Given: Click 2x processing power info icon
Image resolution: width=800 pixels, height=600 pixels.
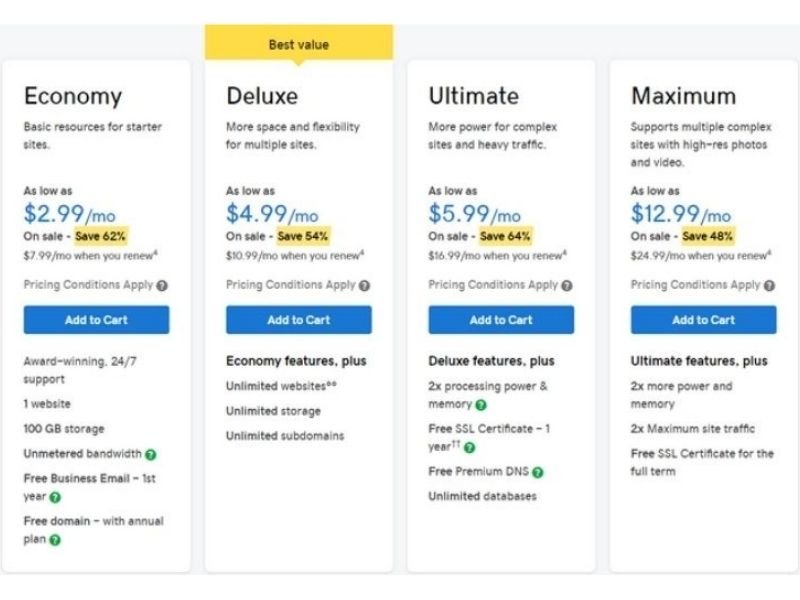Looking at the screenshot, I should pyautogui.click(x=481, y=405).
